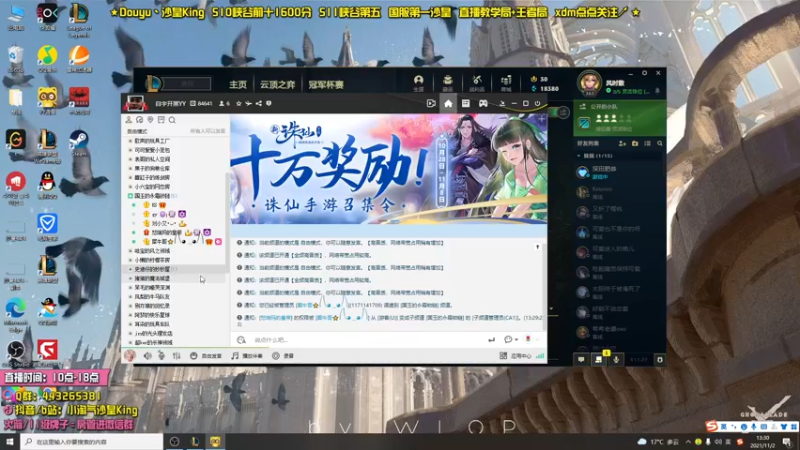Click the airplane icon next to the star in YY
This screenshot has width=800, height=450.
pos(248,104)
